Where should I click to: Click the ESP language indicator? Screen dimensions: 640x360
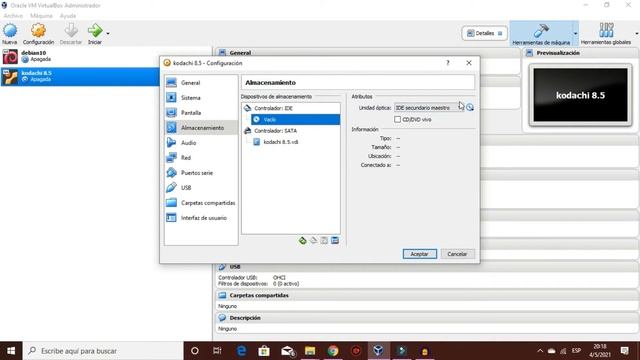tap(576, 351)
